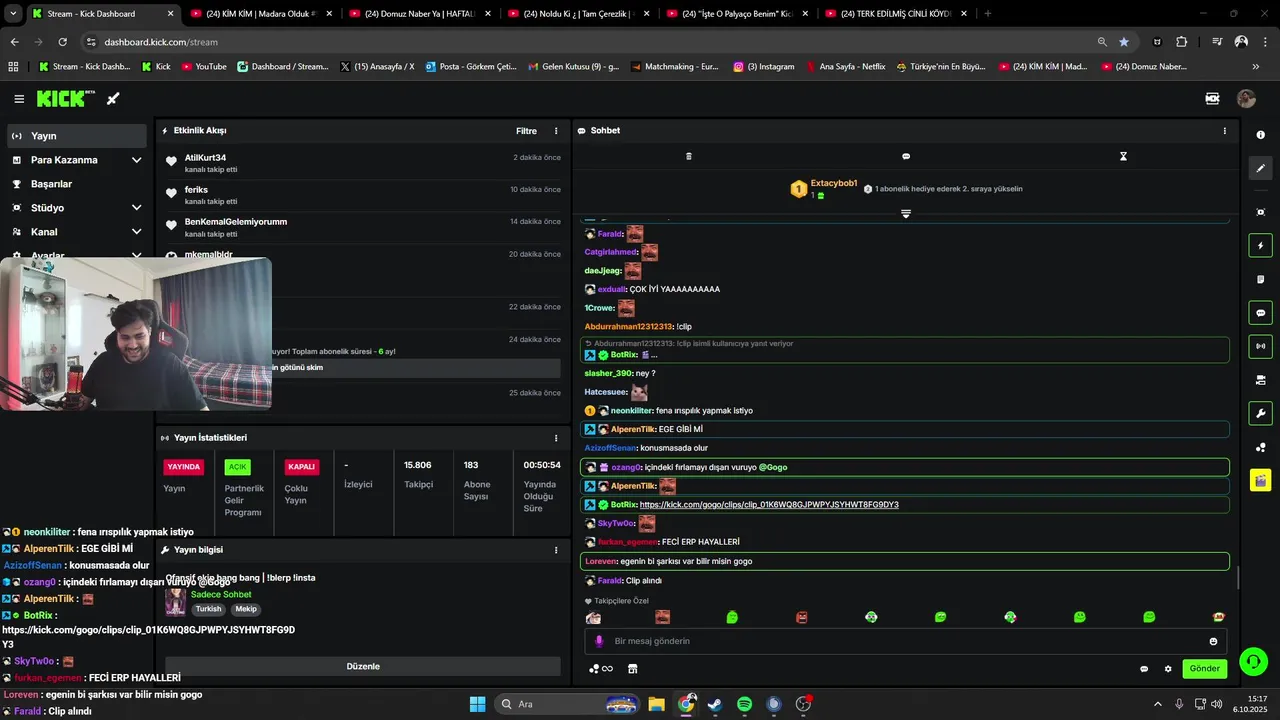The image size is (1280, 720).
Task: Open the Instagram bookmark
Action: [x=763, y=67]
